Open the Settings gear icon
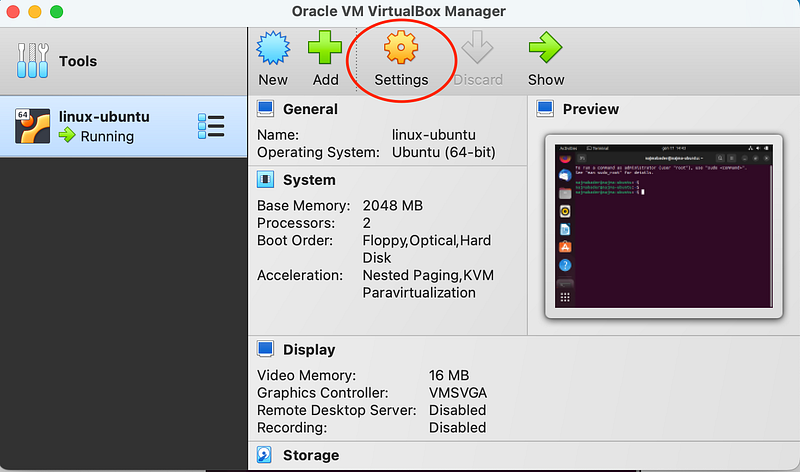 point(401,47)
